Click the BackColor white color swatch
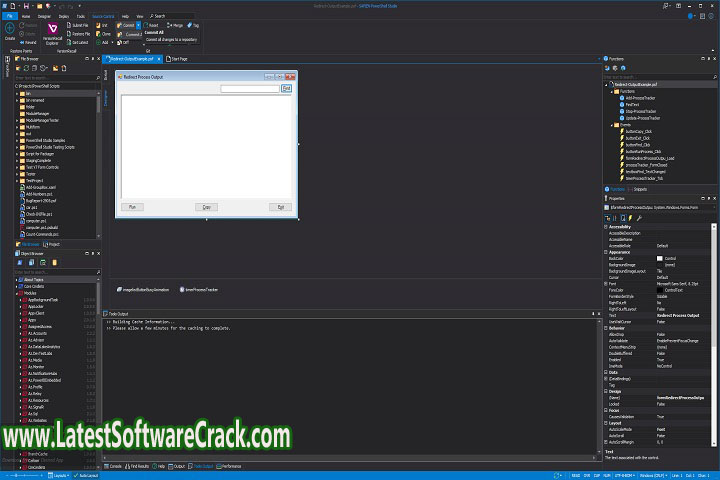Viewport: 720px width, 480px height. 659,259
